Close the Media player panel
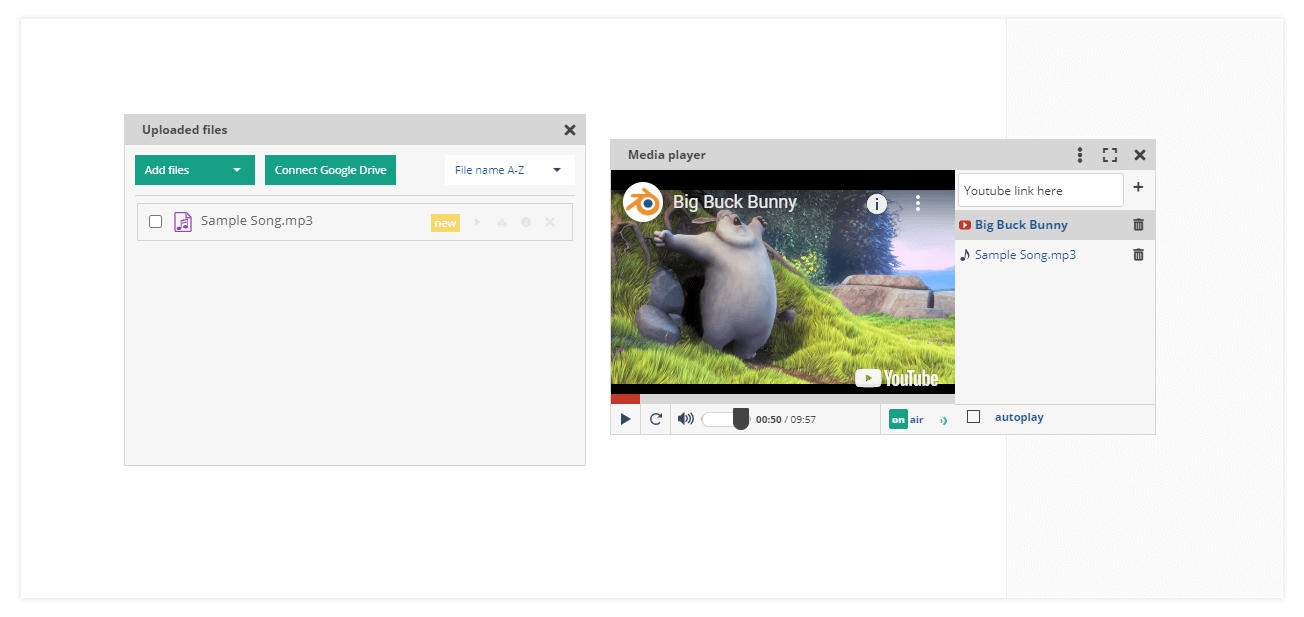The height and width of the screenshot is (617, 1304). pos(1140,155)
